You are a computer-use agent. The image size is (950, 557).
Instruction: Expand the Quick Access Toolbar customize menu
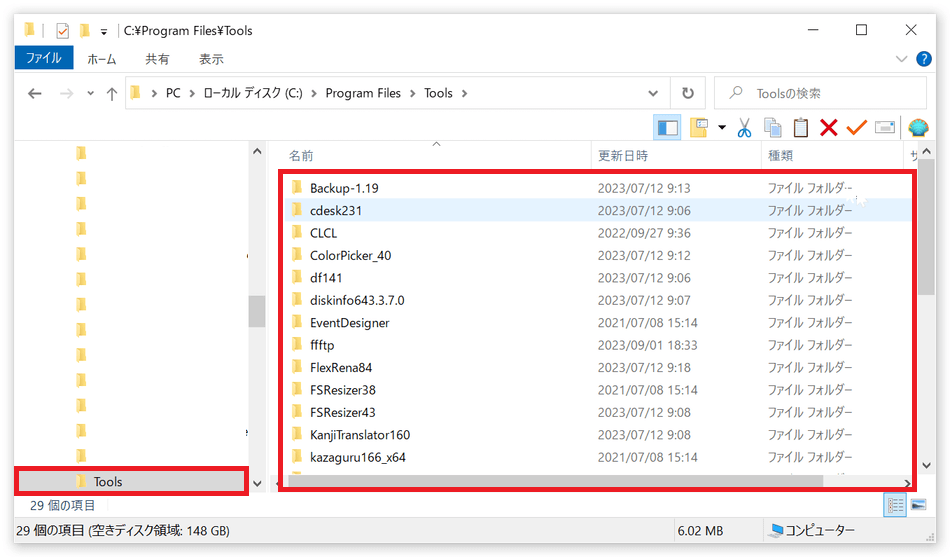point(104,31)
